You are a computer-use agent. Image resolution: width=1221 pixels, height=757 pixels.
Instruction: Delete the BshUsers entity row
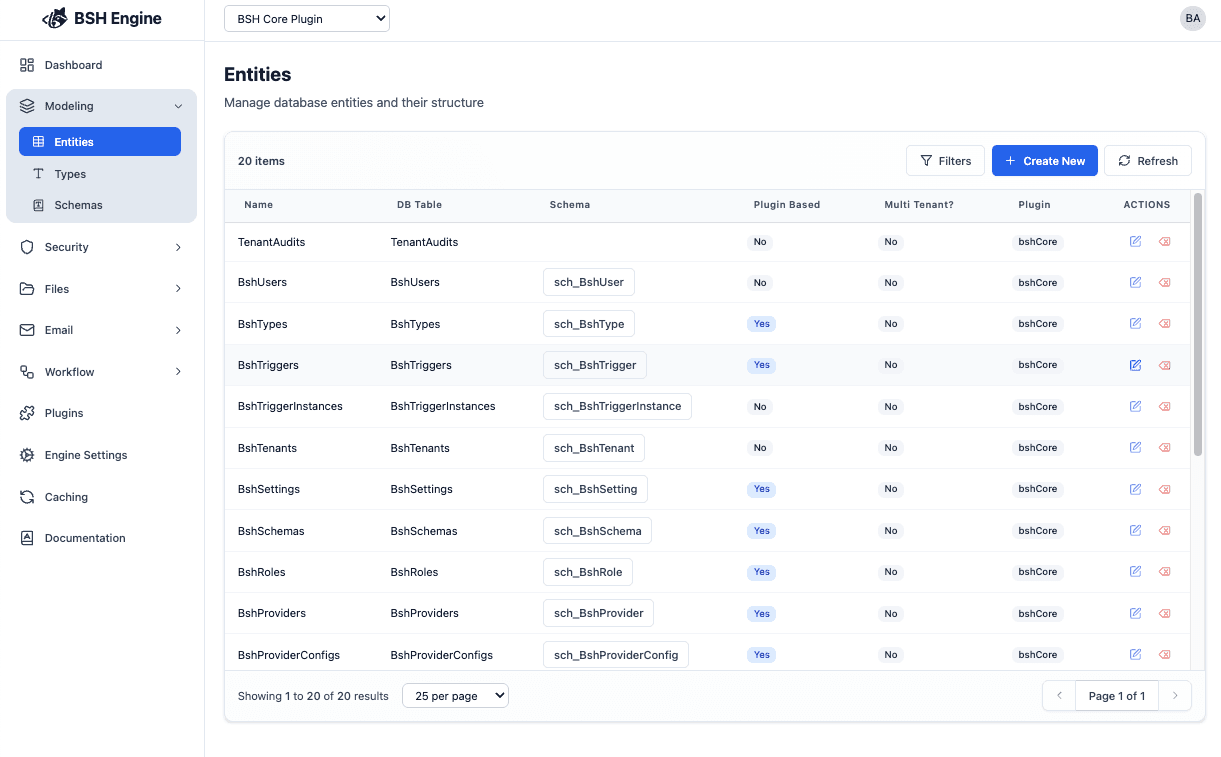point(1164,282)
